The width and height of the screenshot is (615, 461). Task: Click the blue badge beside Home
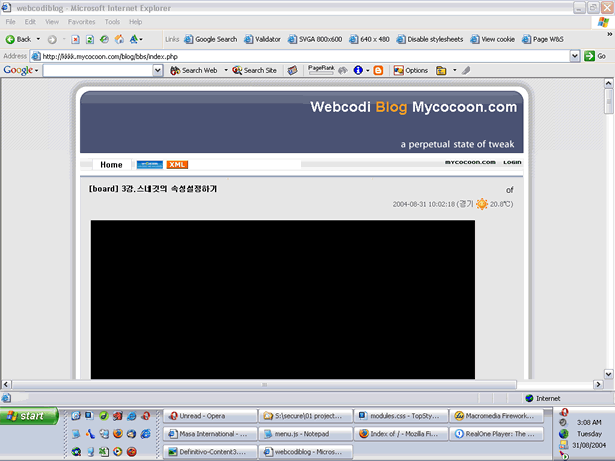[149, 165]
